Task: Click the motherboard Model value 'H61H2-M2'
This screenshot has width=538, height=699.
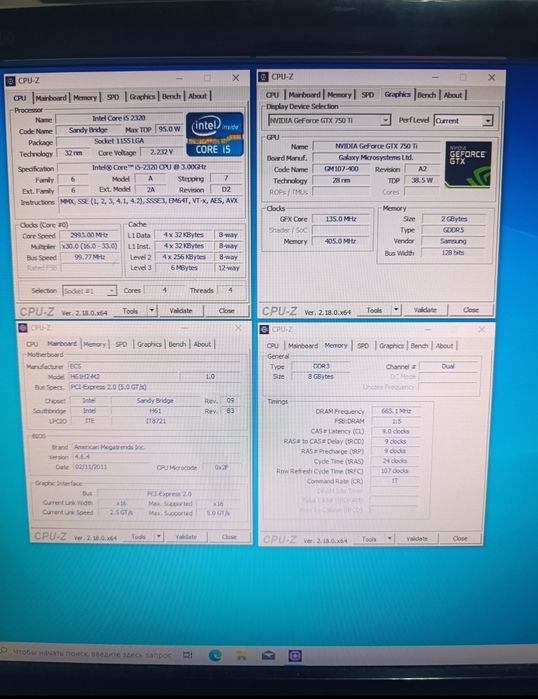Action: point(124,377)
